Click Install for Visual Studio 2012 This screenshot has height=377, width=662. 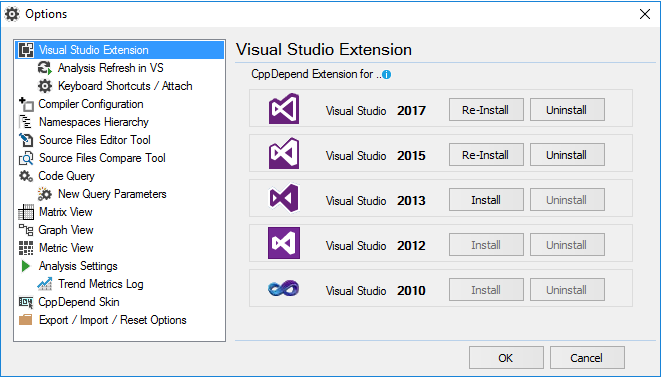point(486,245)
